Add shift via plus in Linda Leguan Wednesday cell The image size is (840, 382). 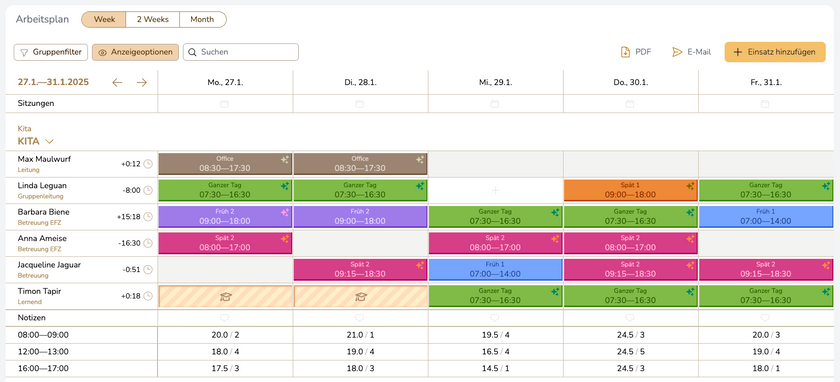(496, 190)
